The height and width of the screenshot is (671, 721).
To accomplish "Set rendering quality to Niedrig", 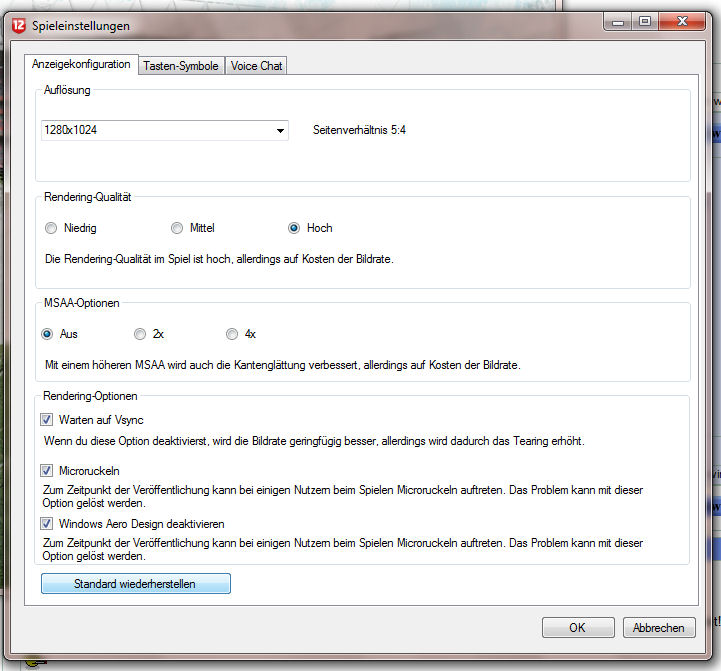I will (51, 228).
